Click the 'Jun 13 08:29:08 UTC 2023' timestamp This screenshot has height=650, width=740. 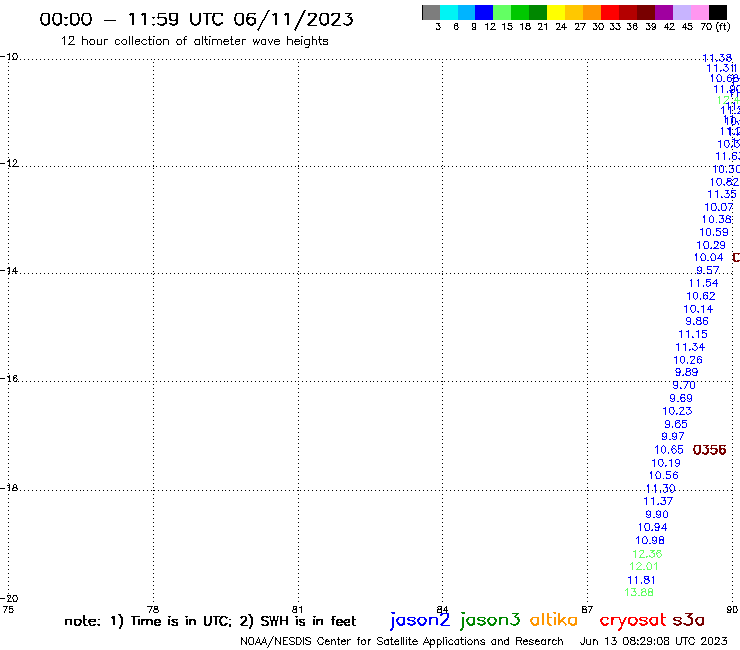pyautogui.click(x=654, y=641)
